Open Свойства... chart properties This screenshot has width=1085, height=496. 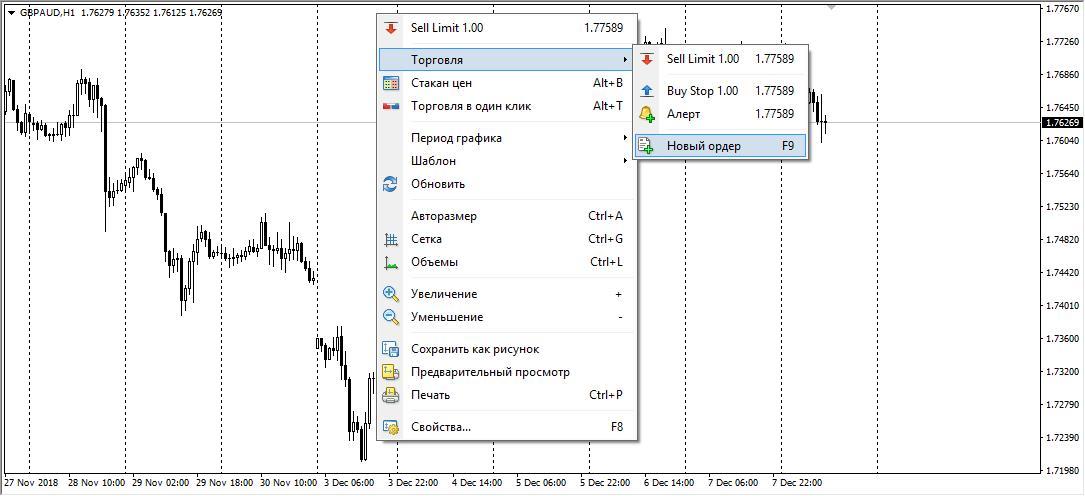(440, 427)
